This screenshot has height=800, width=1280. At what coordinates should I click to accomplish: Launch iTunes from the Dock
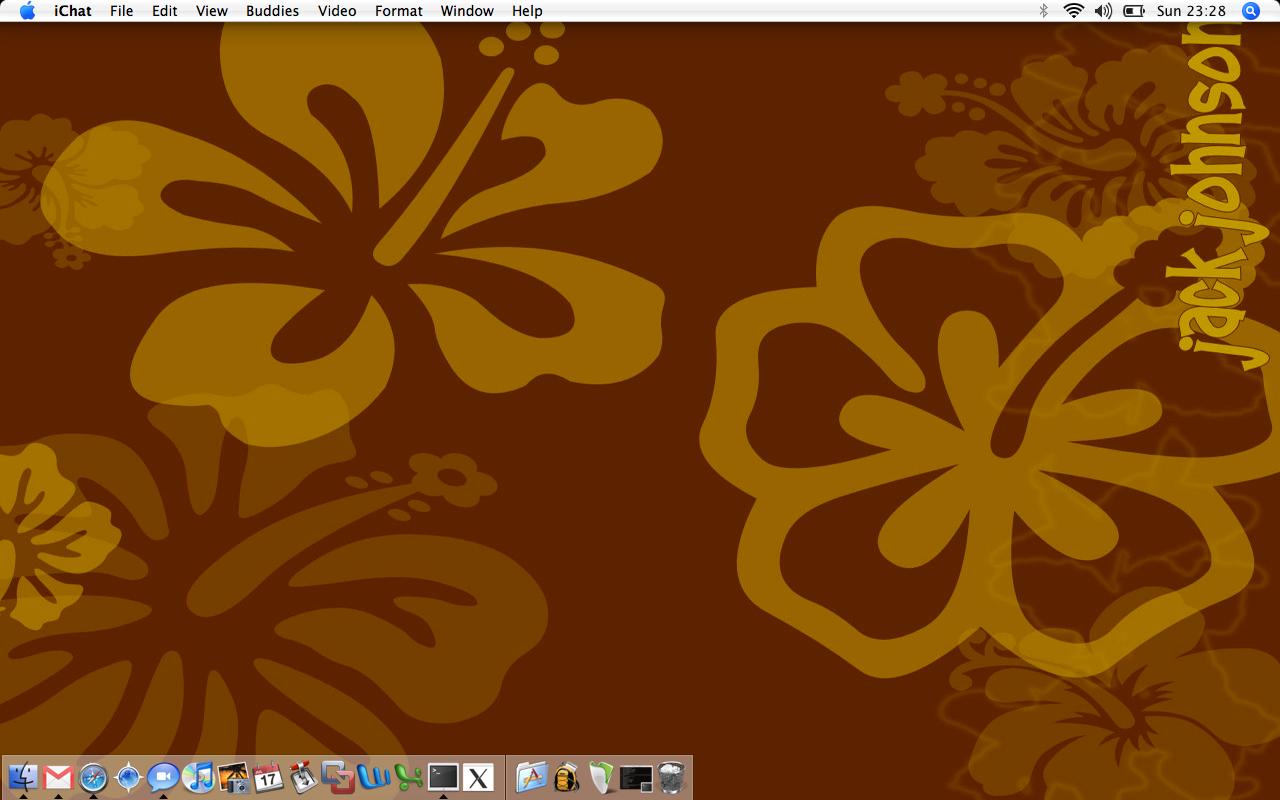click(198, 777)
